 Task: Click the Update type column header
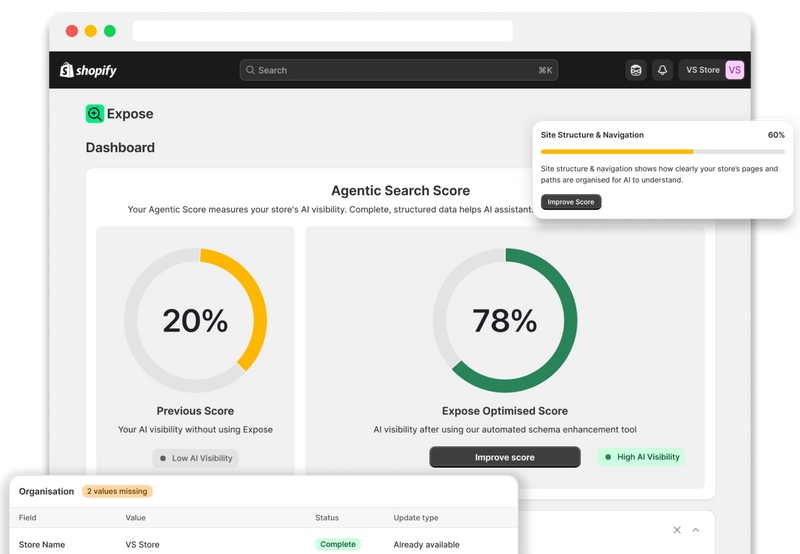click(416, 518)
